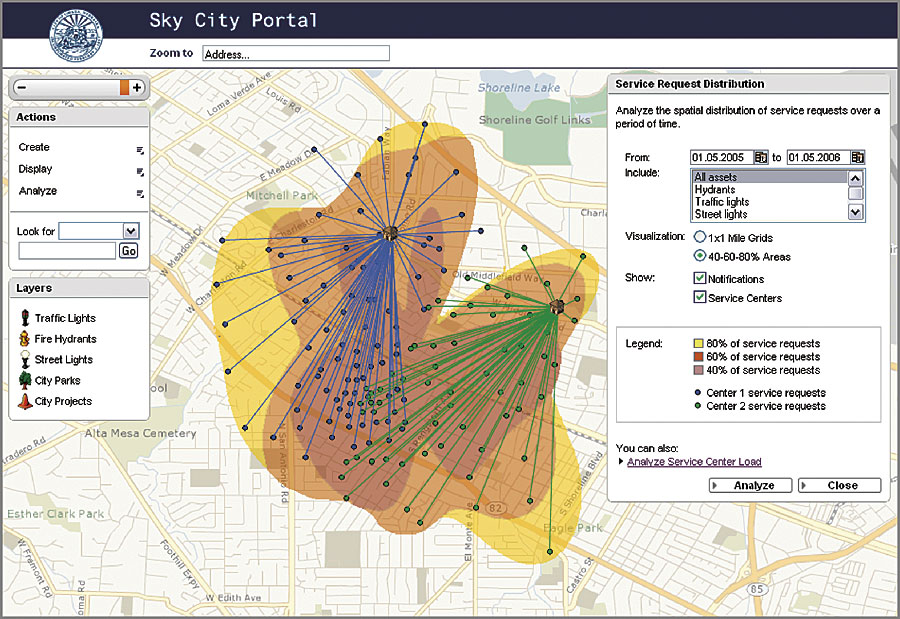Screen dimensions: 900x619
Task: Select the Street Lights layer label
Action: click(x=63, y=359)
